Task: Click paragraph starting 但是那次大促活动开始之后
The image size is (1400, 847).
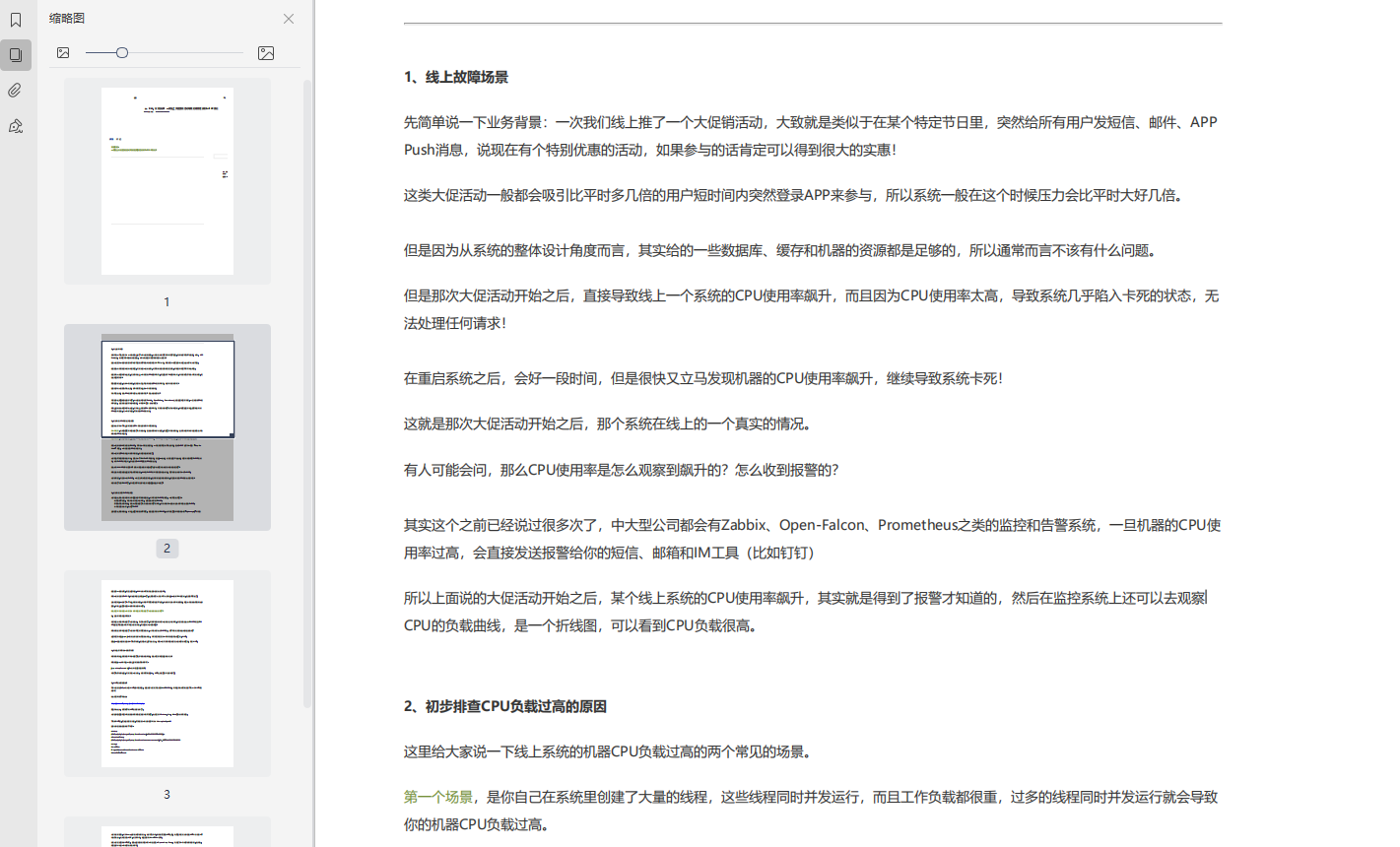Action: point(812,309)
